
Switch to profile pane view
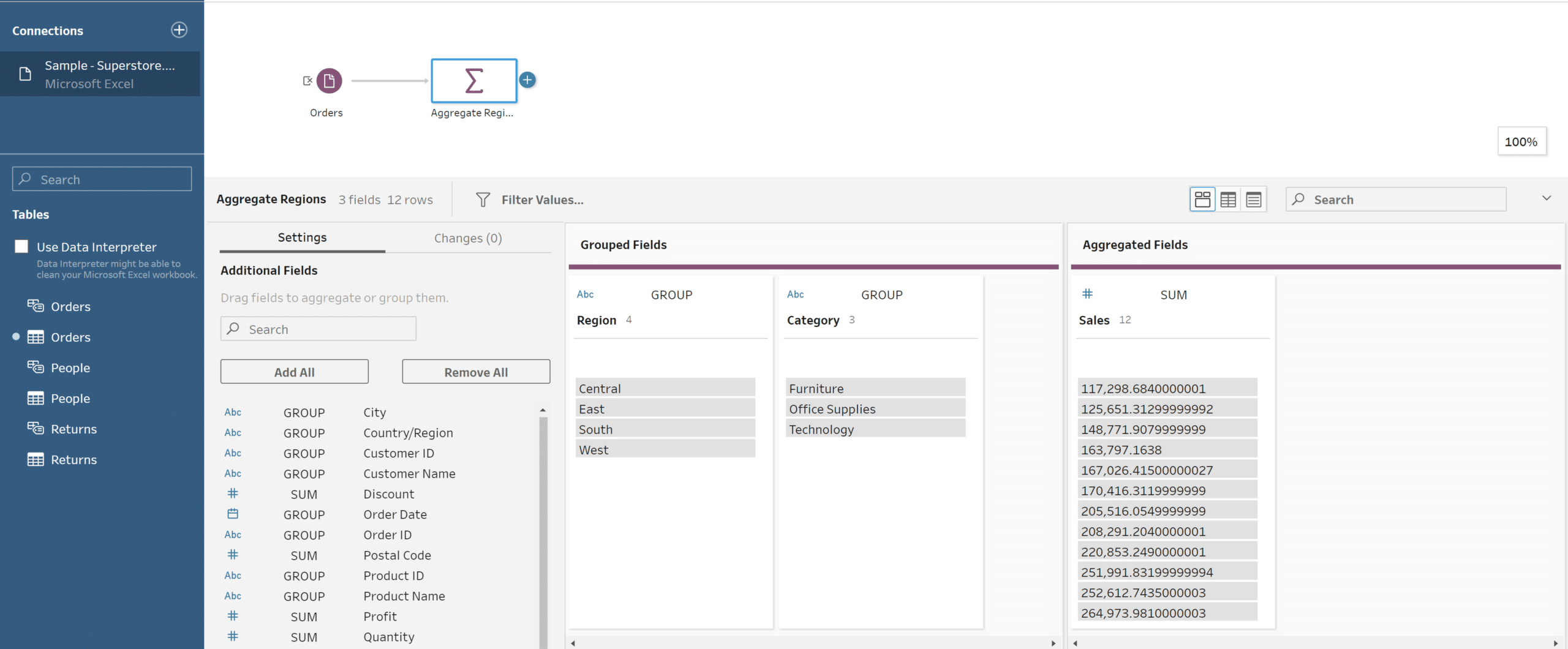click(1202, 199)
